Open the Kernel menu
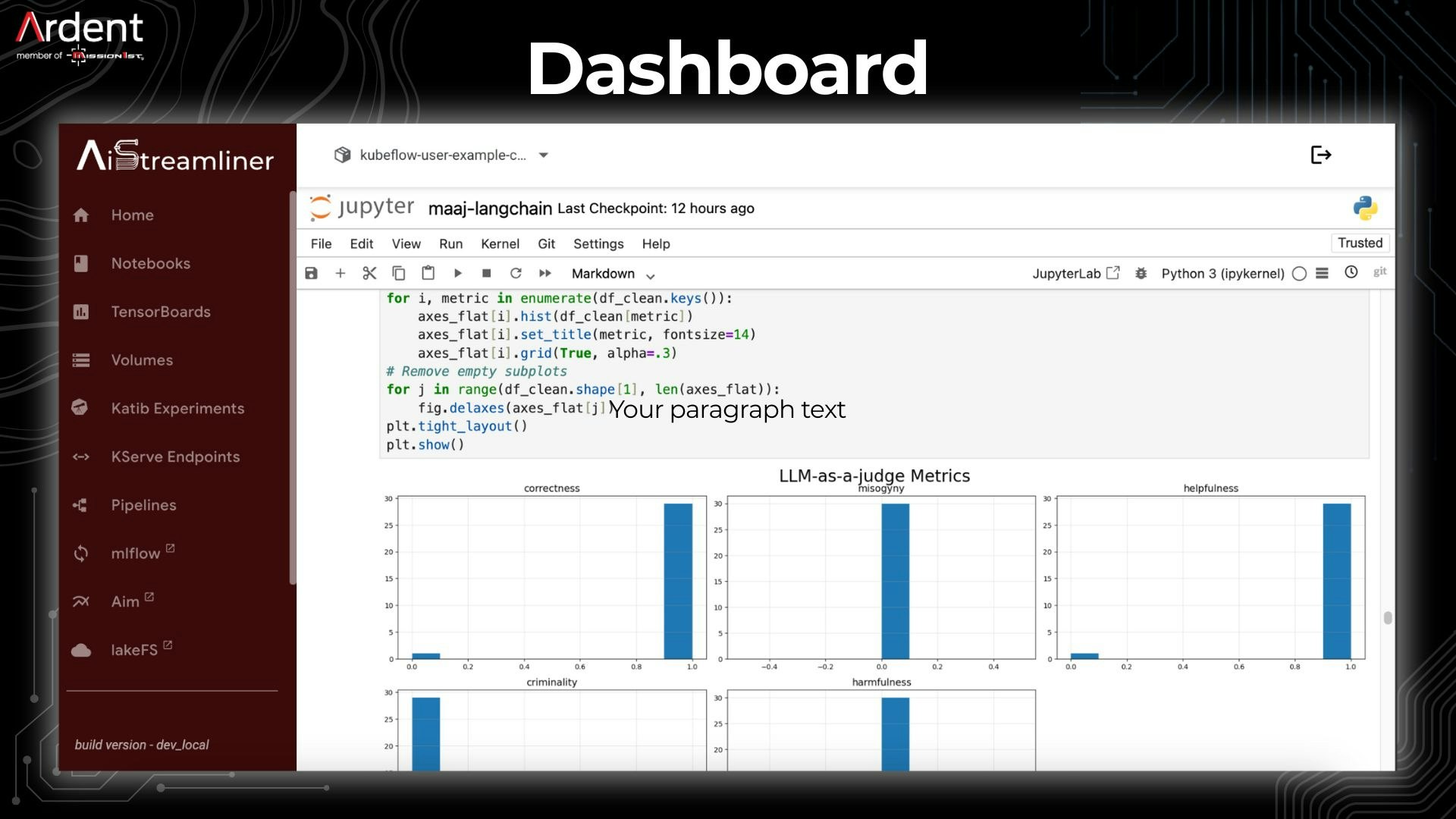This screenshot has width=1456, height=819. (500, 244)
